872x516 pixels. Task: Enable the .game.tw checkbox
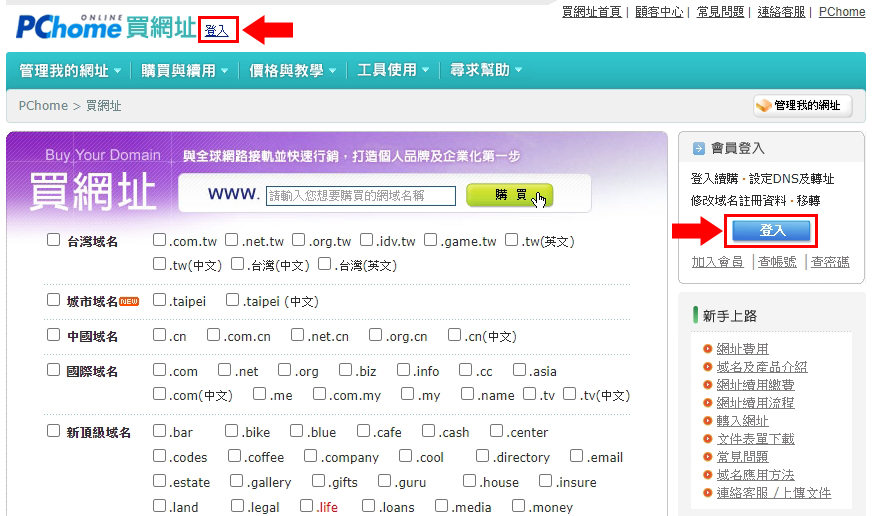[x=430, y=240]
